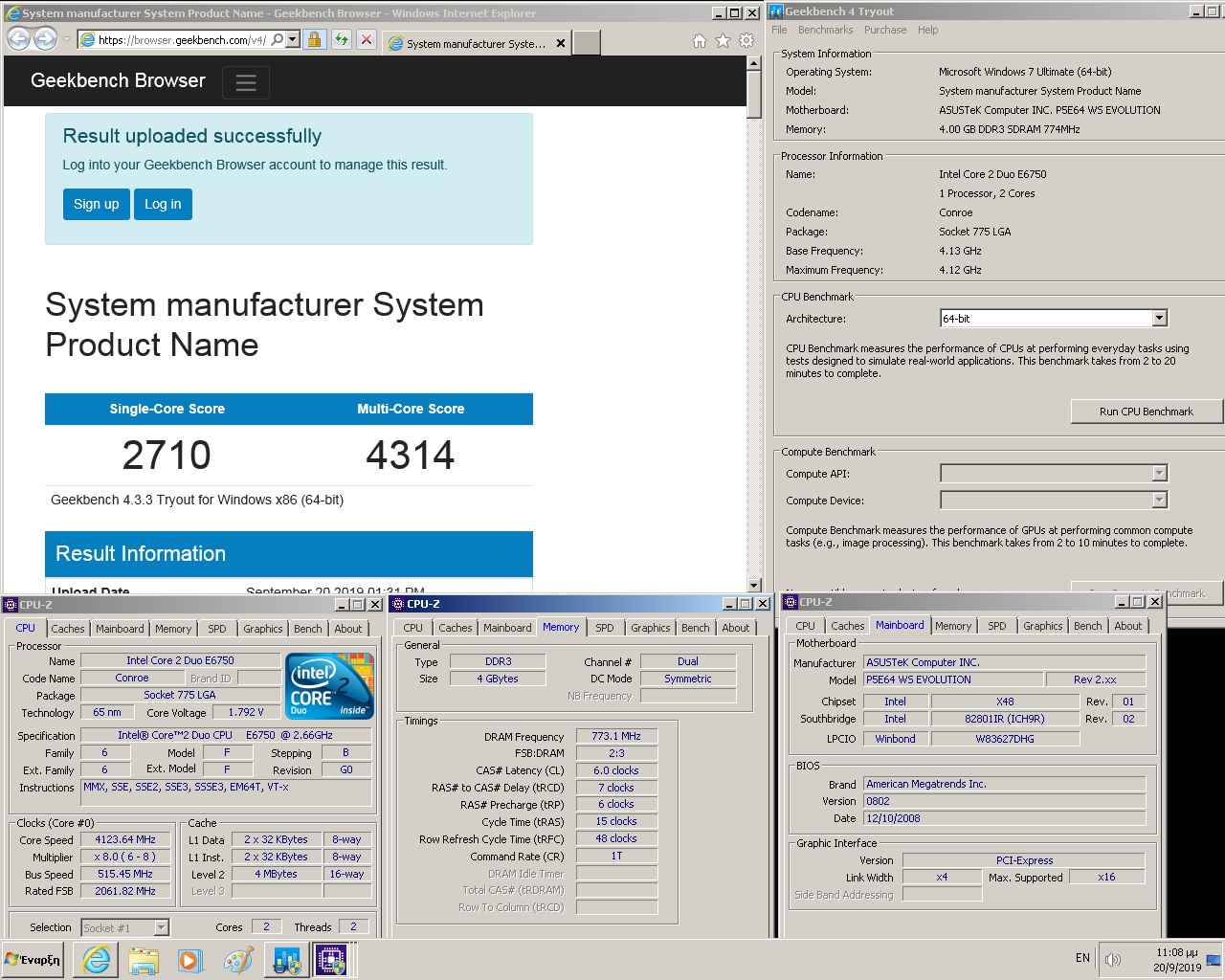Open About tab in left CPU-Z window
This screenshot has width=1225, height=980.
coord(348,629)
